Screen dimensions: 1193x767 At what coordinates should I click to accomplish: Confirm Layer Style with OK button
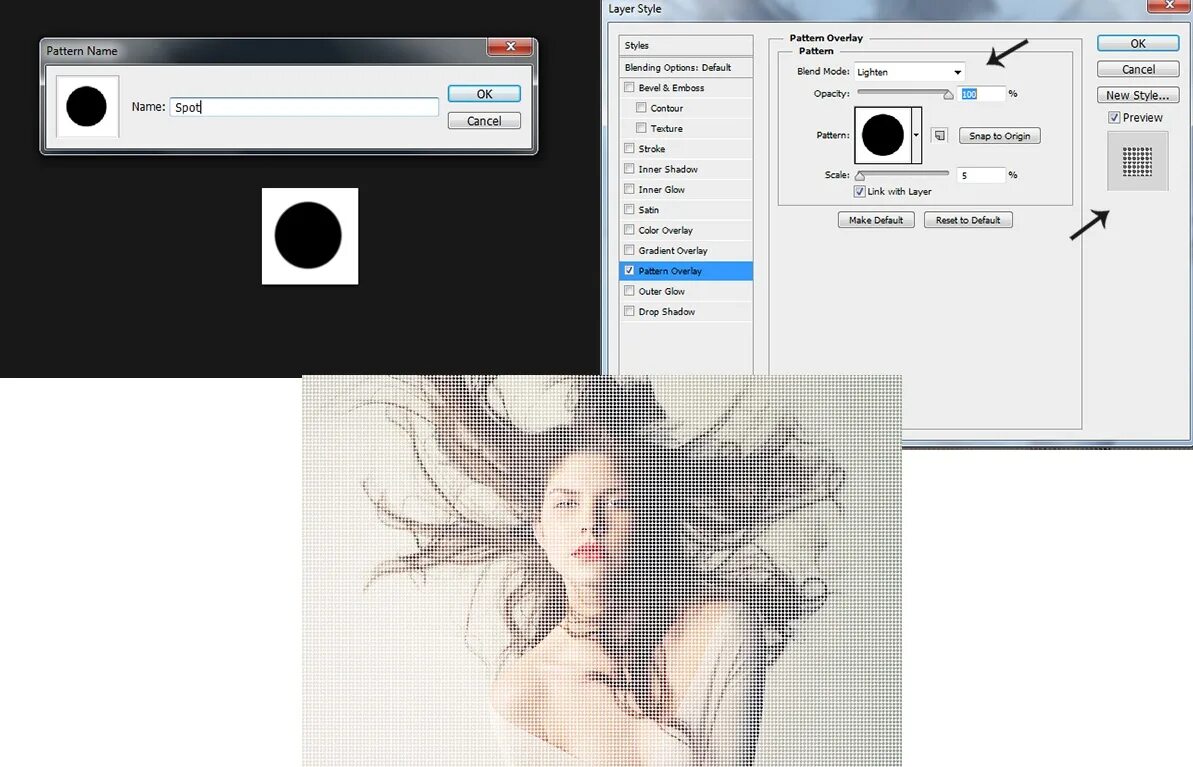(1137, 43)
